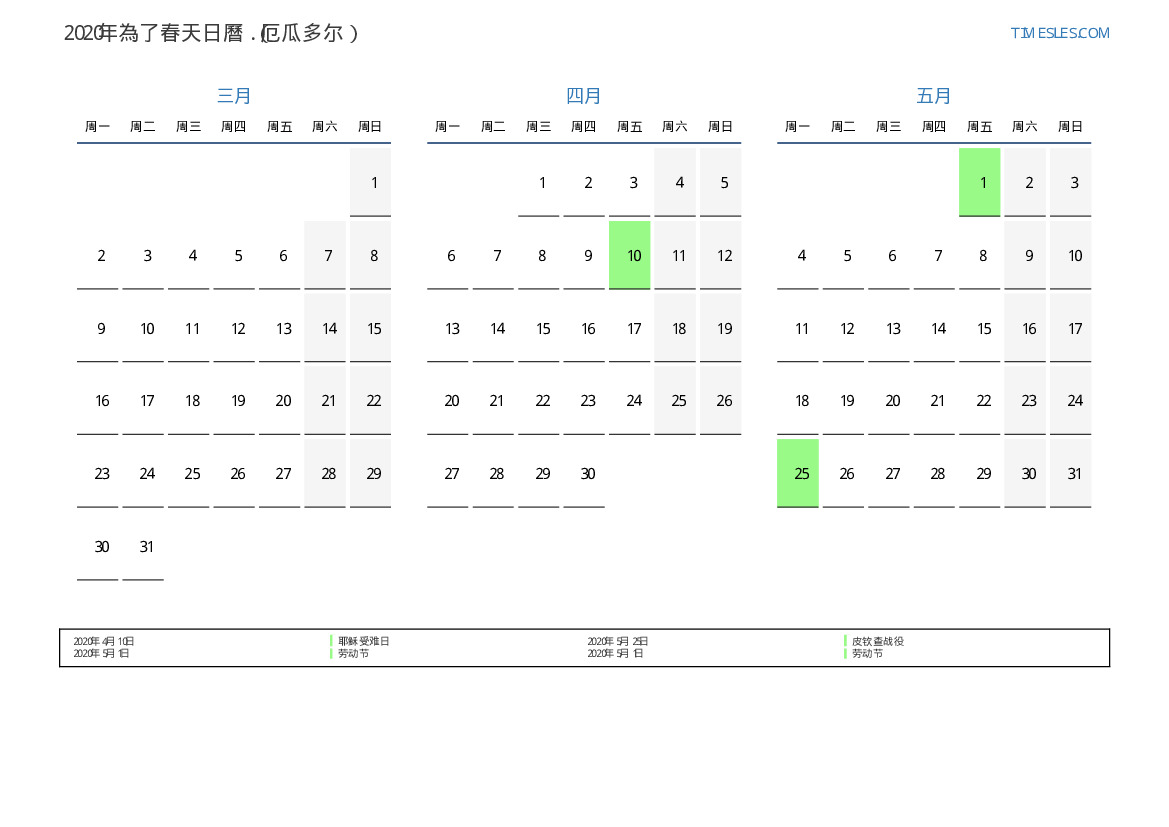1169x827 pixels.
Task: Select the highlighted May 25 date
Action: point(798,473)
